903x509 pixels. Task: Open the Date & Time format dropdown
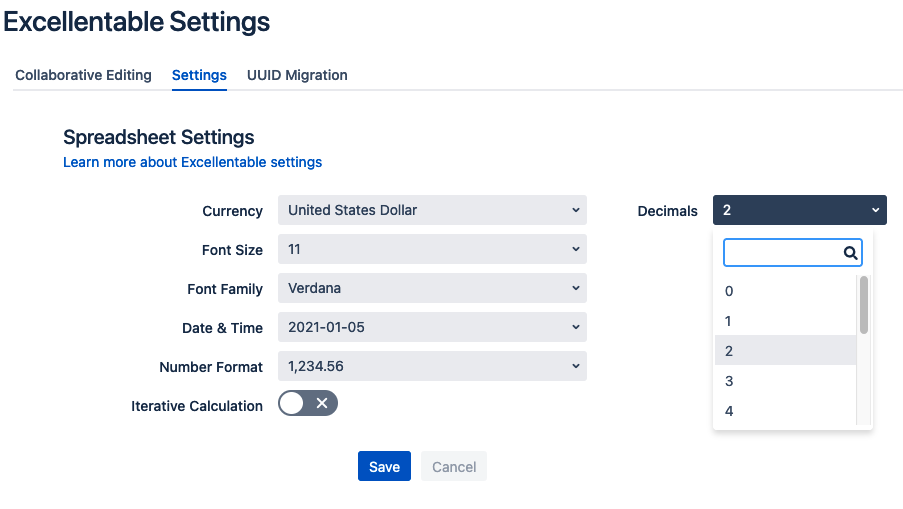[x=432, y=327]
